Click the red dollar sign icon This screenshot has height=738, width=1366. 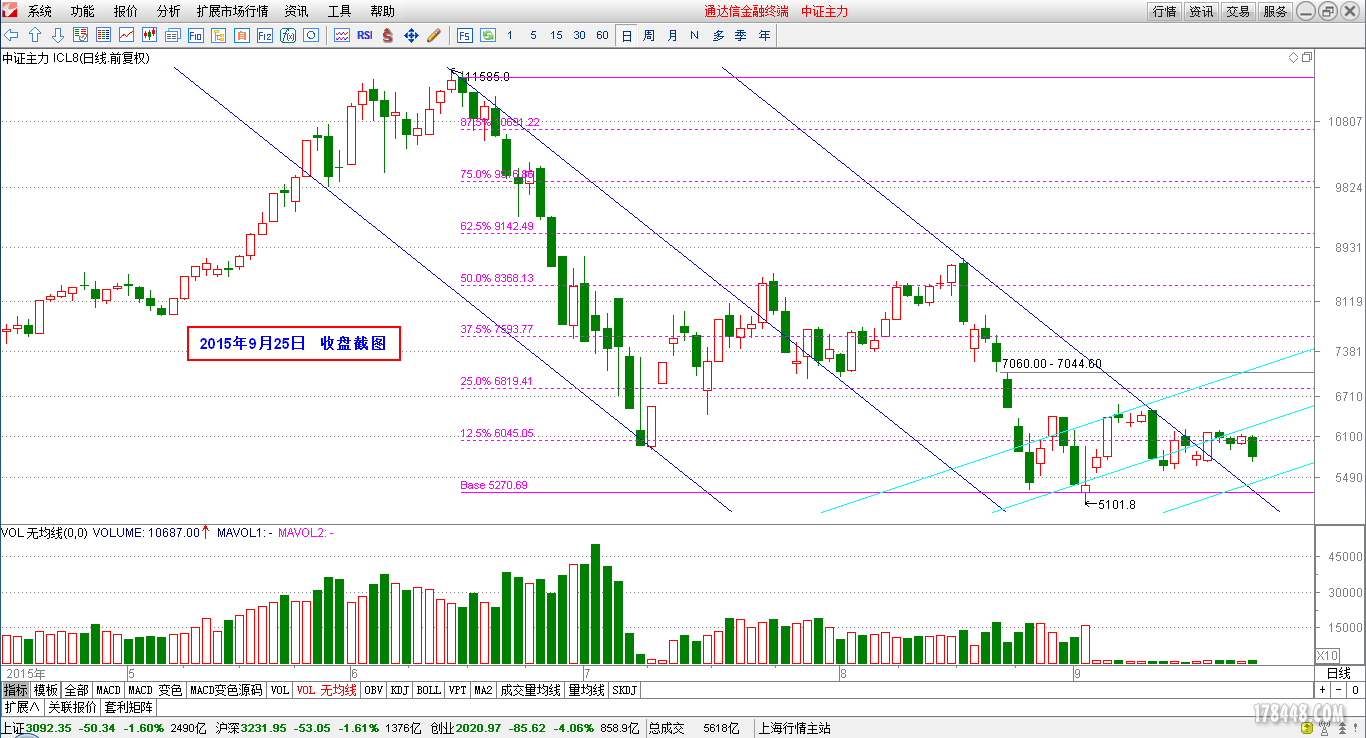pos(388,35)
